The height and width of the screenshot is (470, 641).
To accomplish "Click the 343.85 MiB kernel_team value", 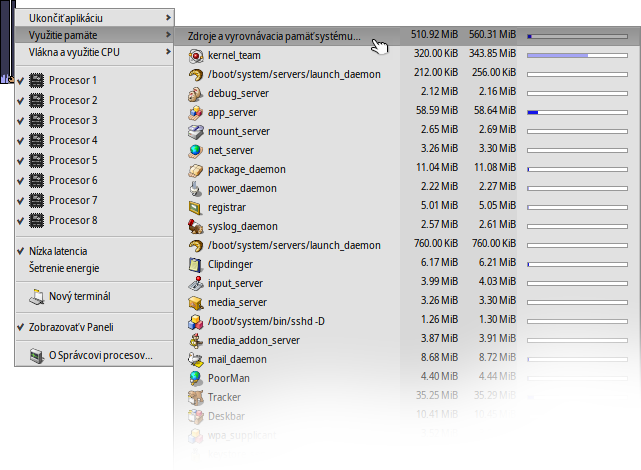I will click(492, 54).
